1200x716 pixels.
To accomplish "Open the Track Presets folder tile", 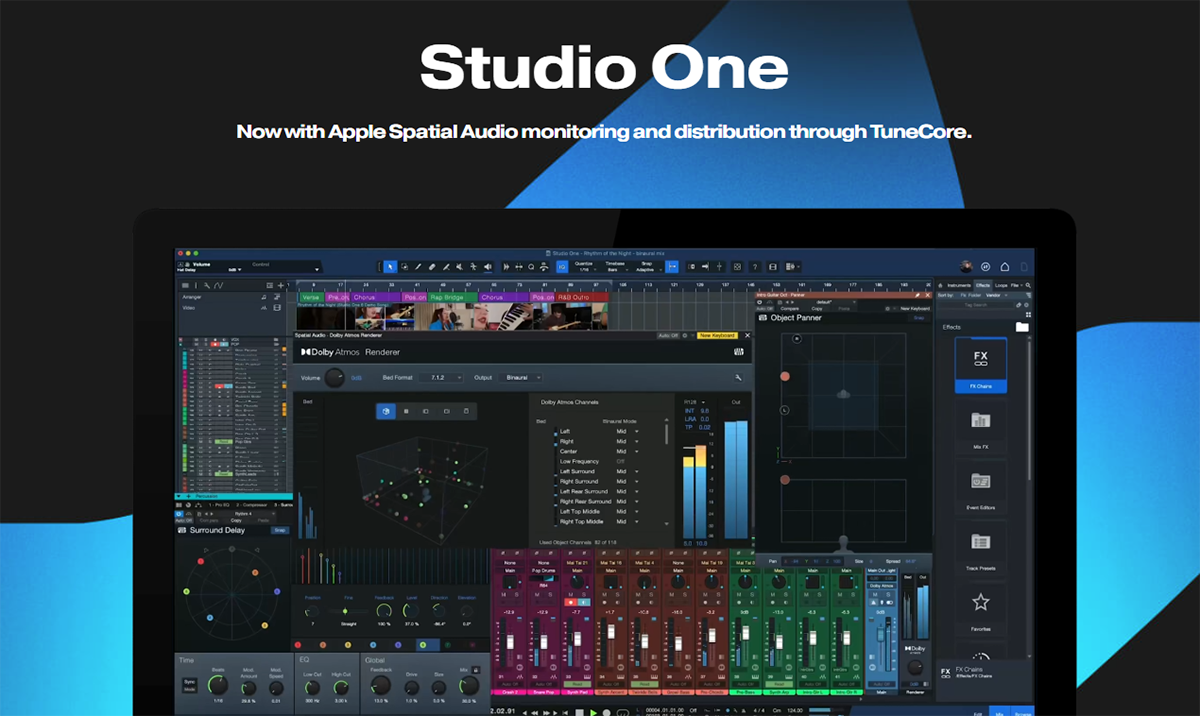I will 981,546.
